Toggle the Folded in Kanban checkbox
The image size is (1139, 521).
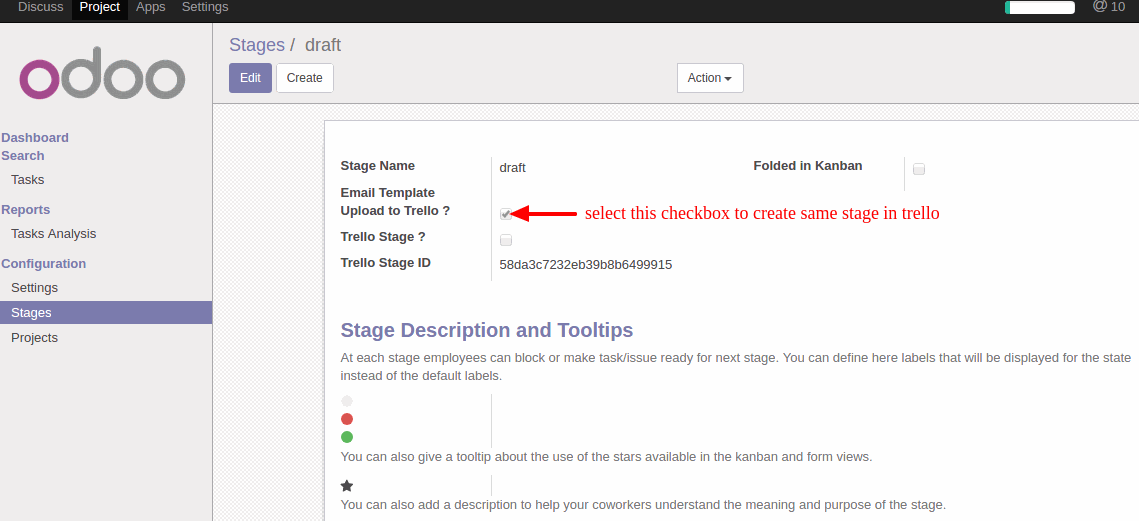point(919,169)
